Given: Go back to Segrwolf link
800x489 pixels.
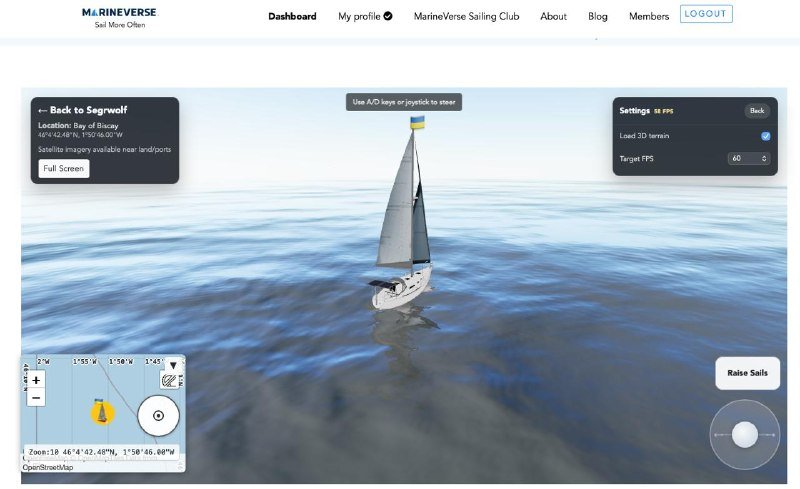Looking at the screenshot, I should 83,110.
